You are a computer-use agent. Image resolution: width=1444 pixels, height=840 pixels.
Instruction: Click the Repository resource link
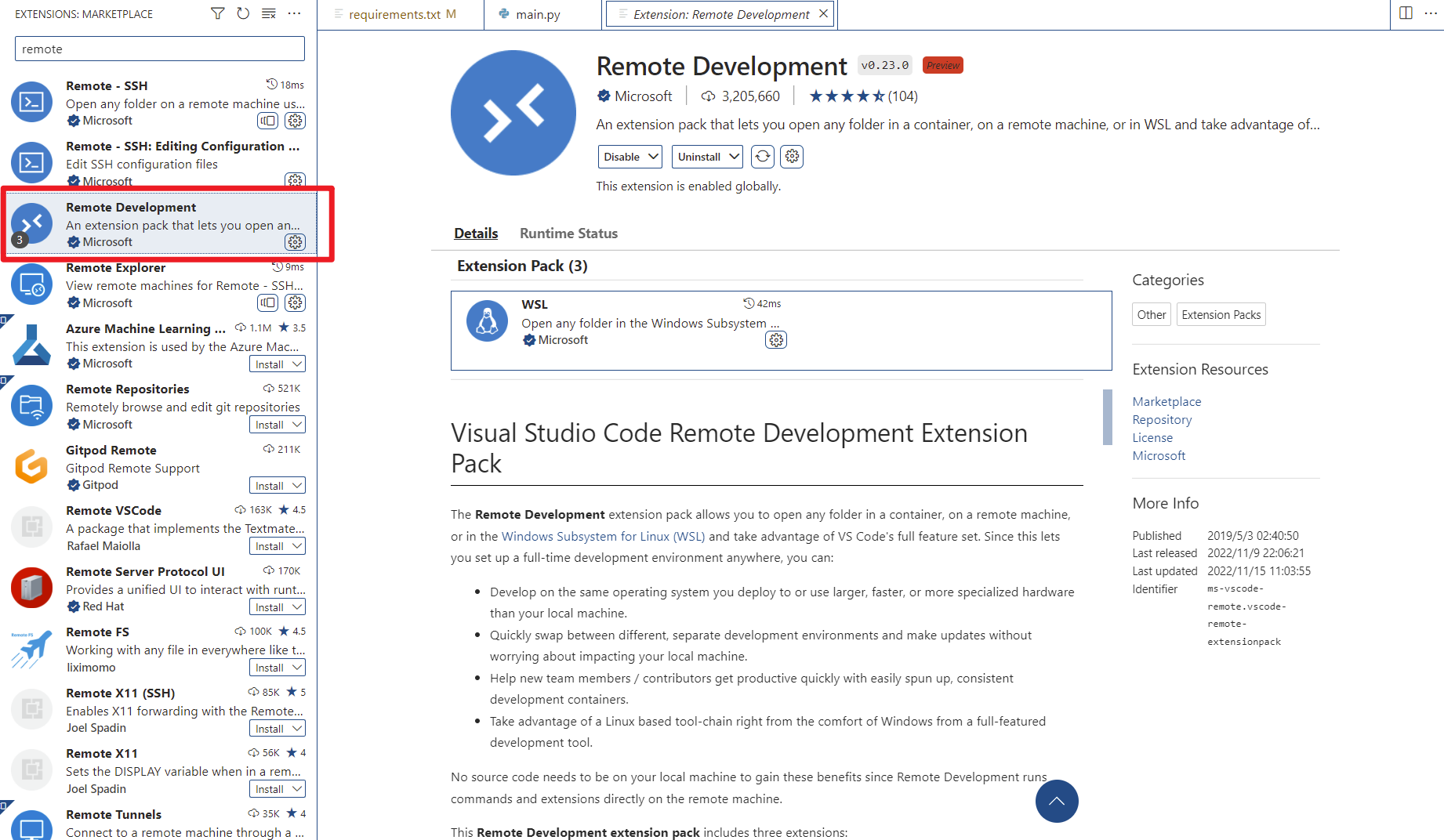tap(1162, 419)
